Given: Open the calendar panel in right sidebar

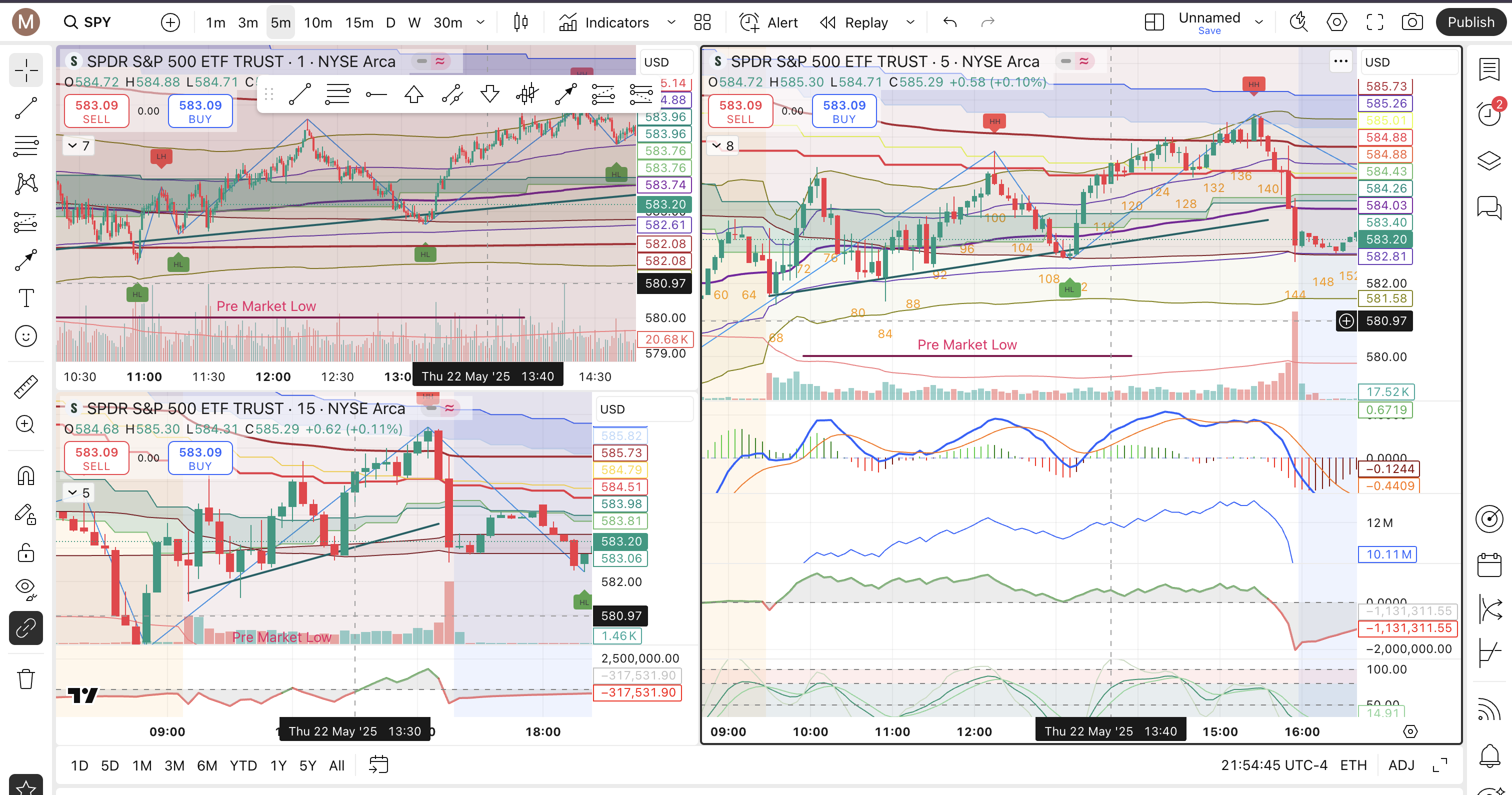Looking at the screenshot, I should 1489,565.
